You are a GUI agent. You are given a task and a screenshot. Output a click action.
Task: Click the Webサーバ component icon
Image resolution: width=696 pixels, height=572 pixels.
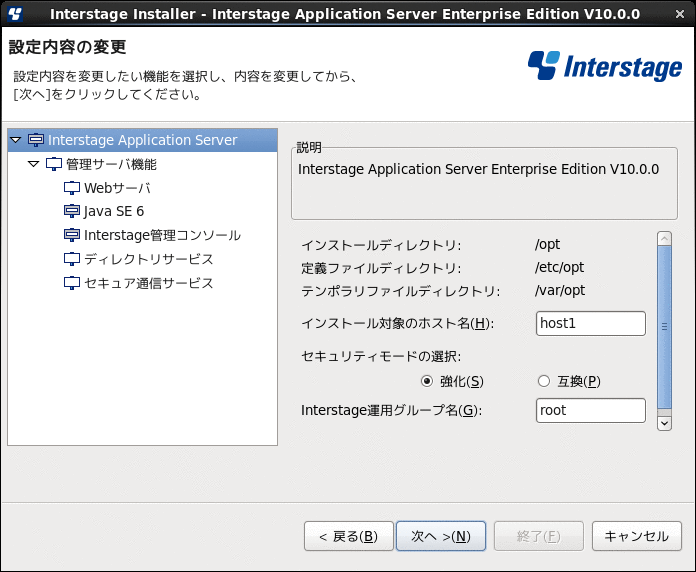click(71, 188)
